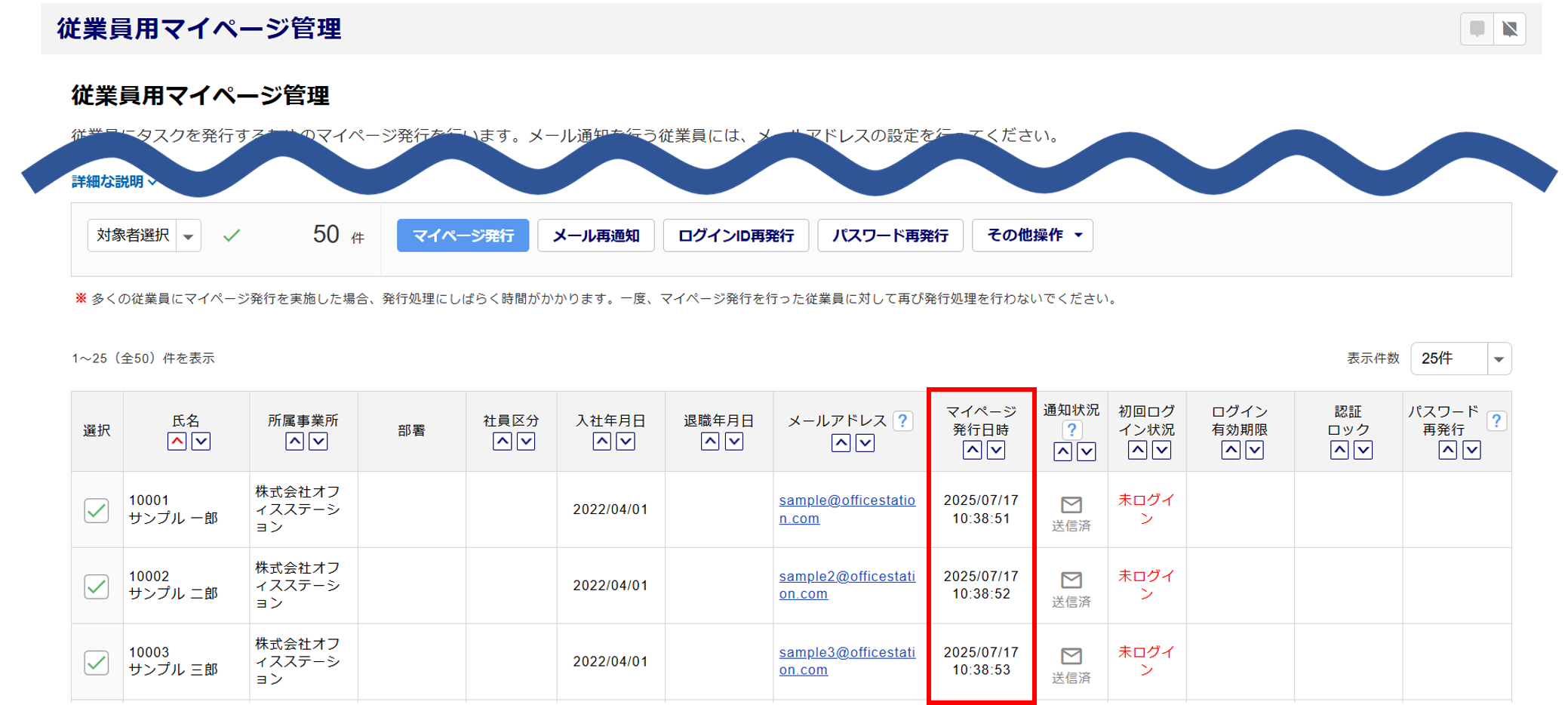The height and width of the screenshot is (705, 1568).
Task: Click issue date 2025/07/17 10:38:52
Action: click(981, 585)
